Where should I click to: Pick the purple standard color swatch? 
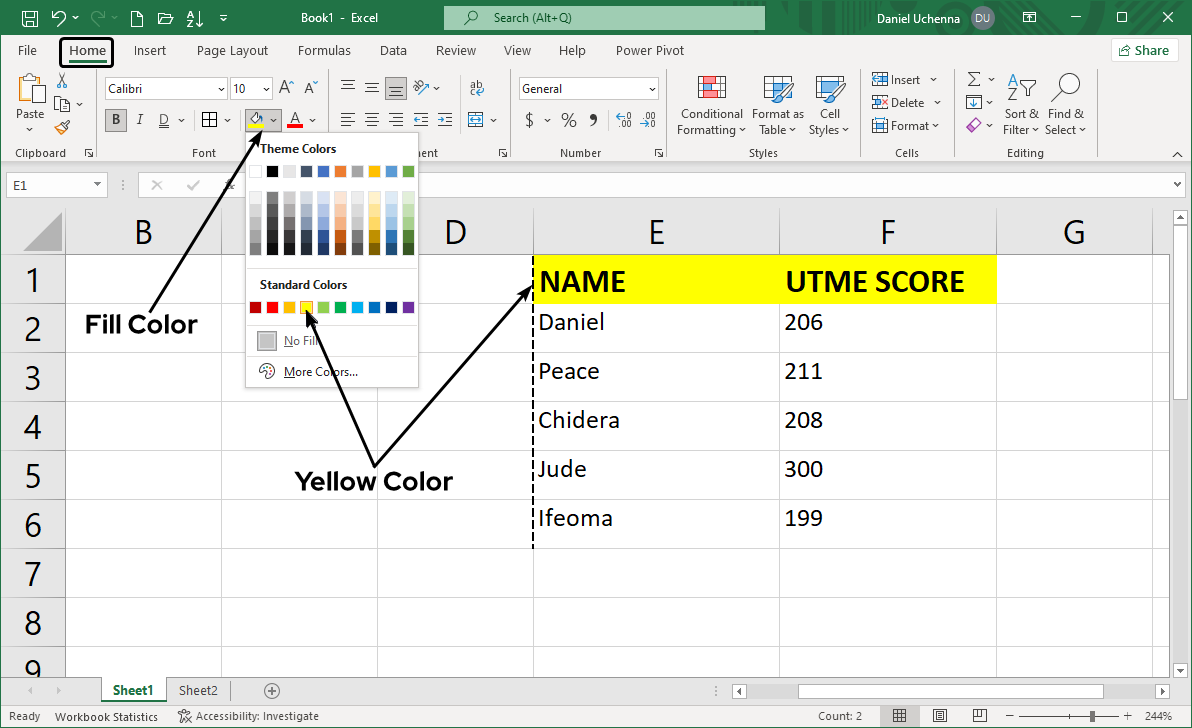click(408, 307)
